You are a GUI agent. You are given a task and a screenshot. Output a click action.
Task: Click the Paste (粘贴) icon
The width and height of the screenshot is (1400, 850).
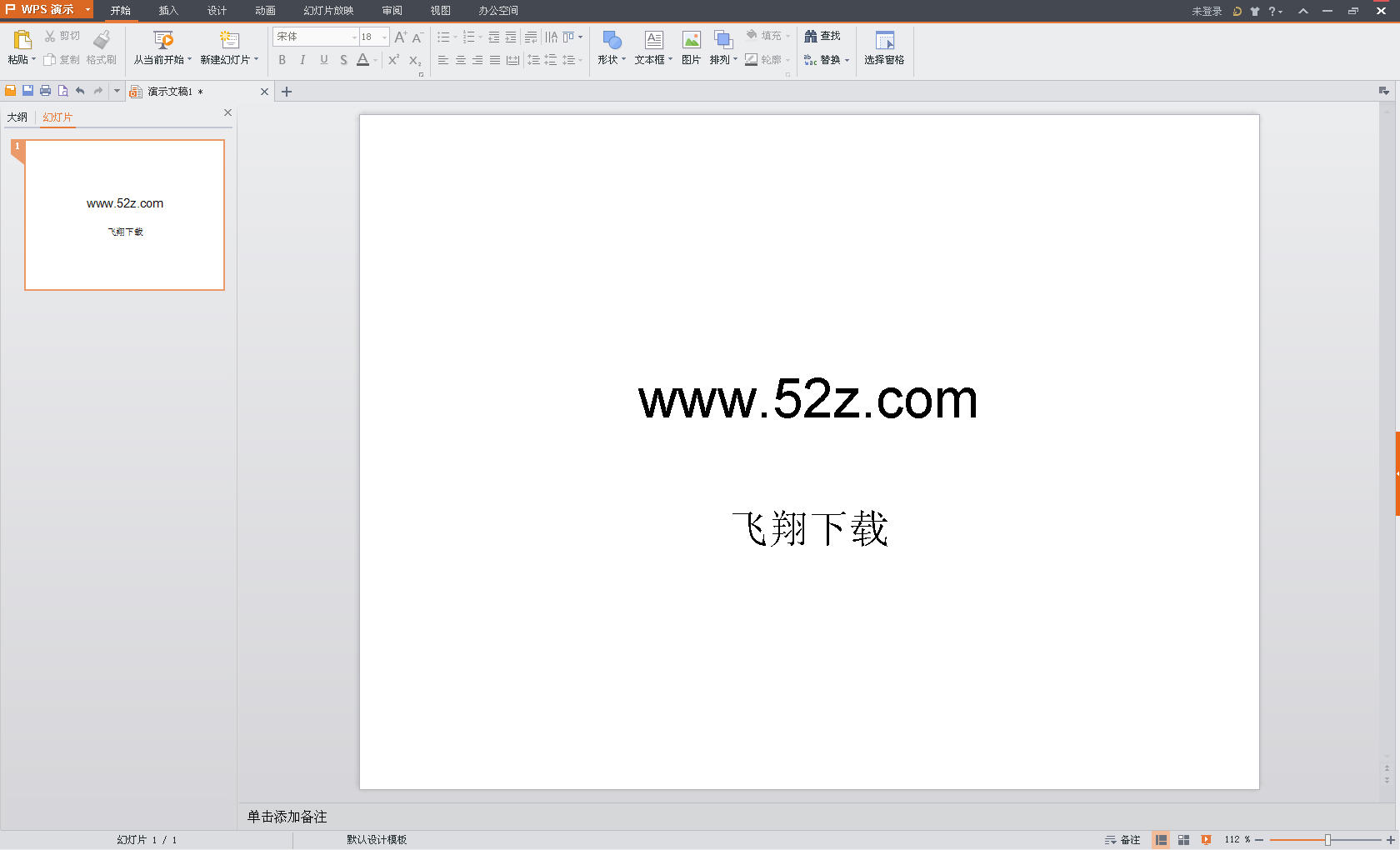(22, 39)
